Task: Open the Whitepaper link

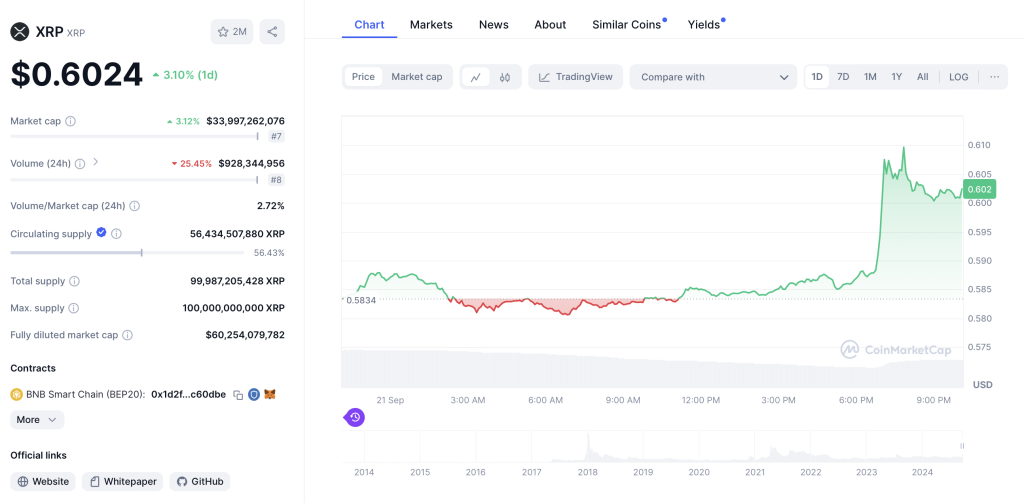Action: click(123, 481)
